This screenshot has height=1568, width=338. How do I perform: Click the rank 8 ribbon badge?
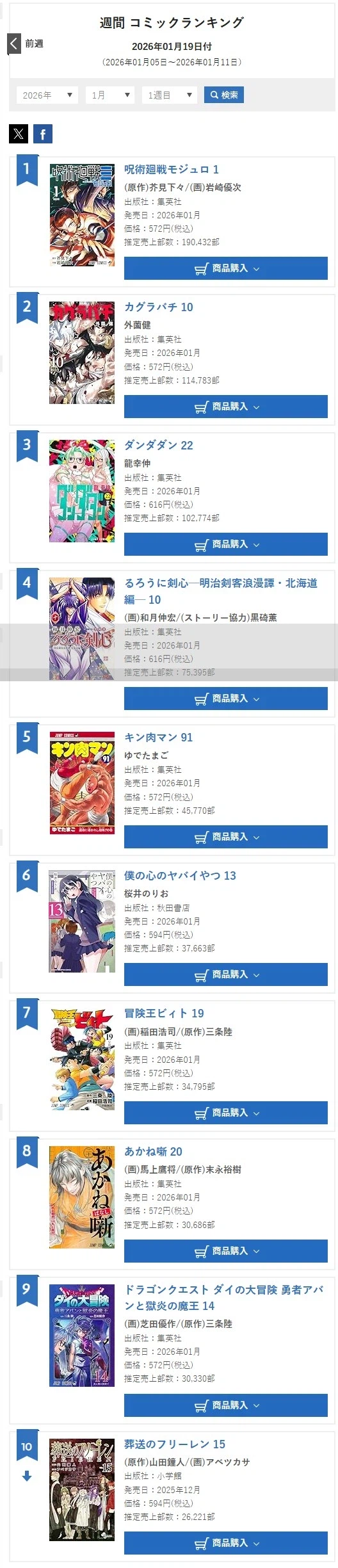click(x=27, y=1153)
